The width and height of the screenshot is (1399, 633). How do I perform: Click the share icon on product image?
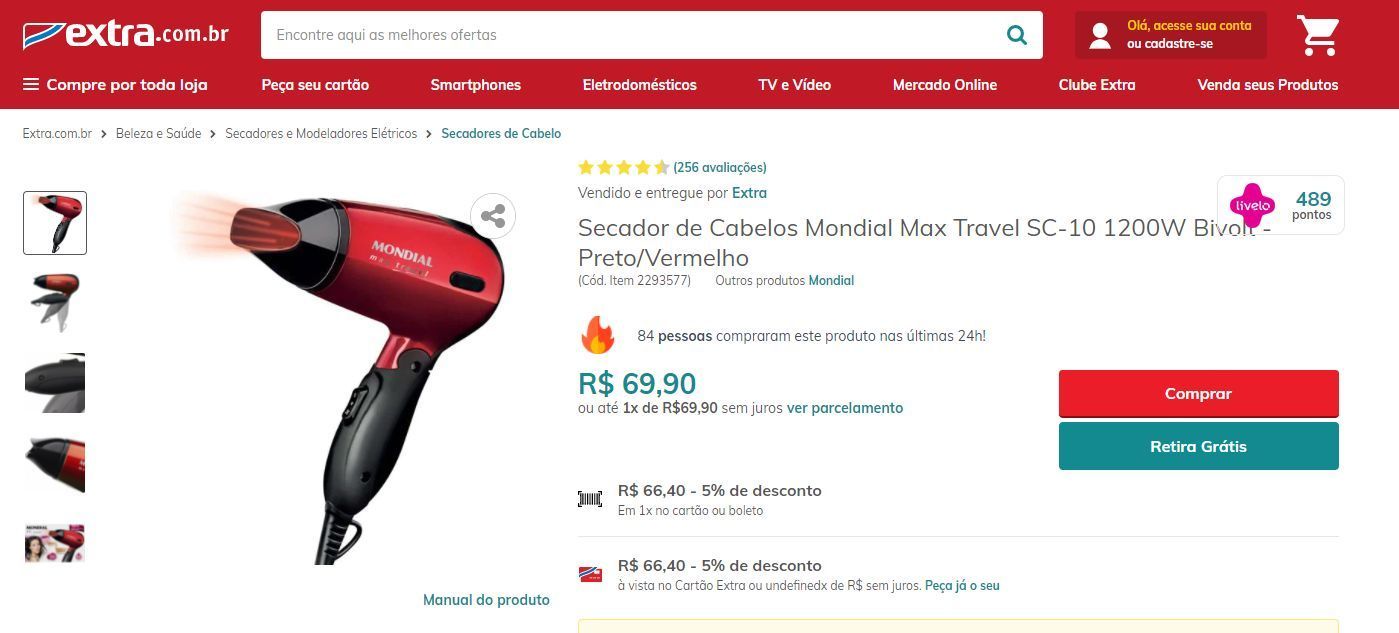click(x=493, y=216)
